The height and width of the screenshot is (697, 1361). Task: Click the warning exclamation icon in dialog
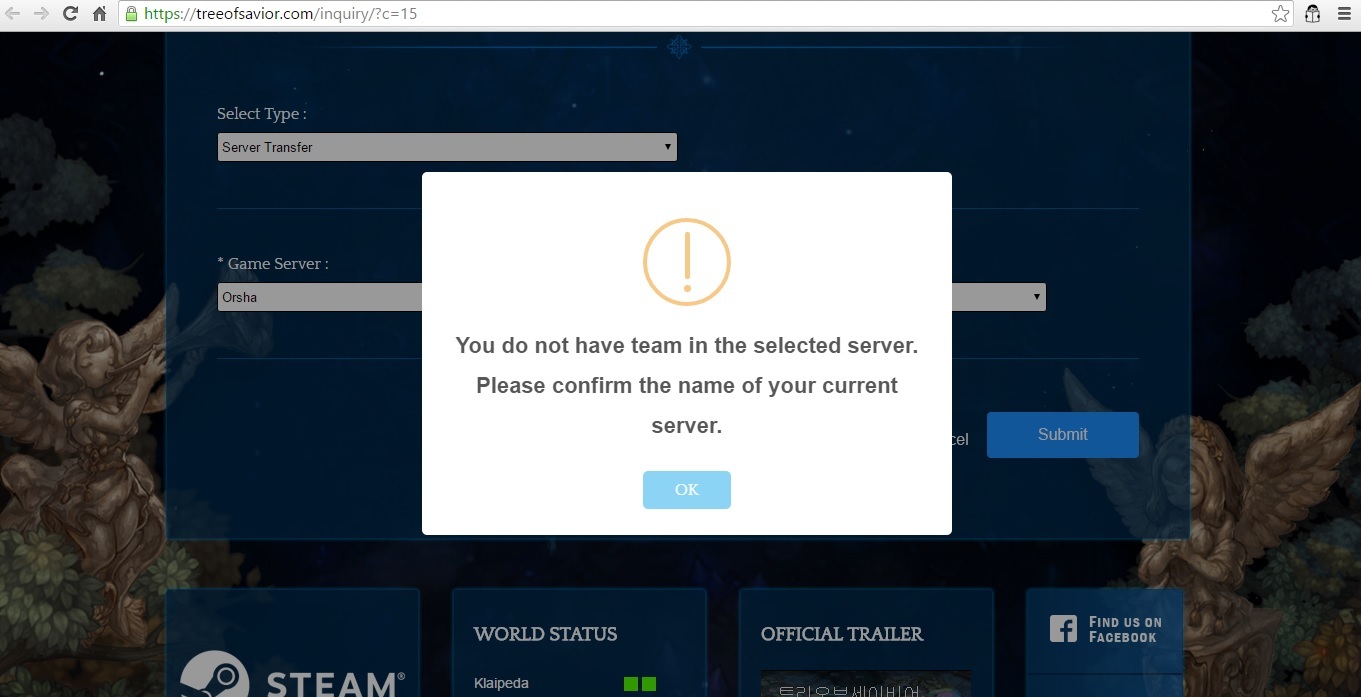686,262
